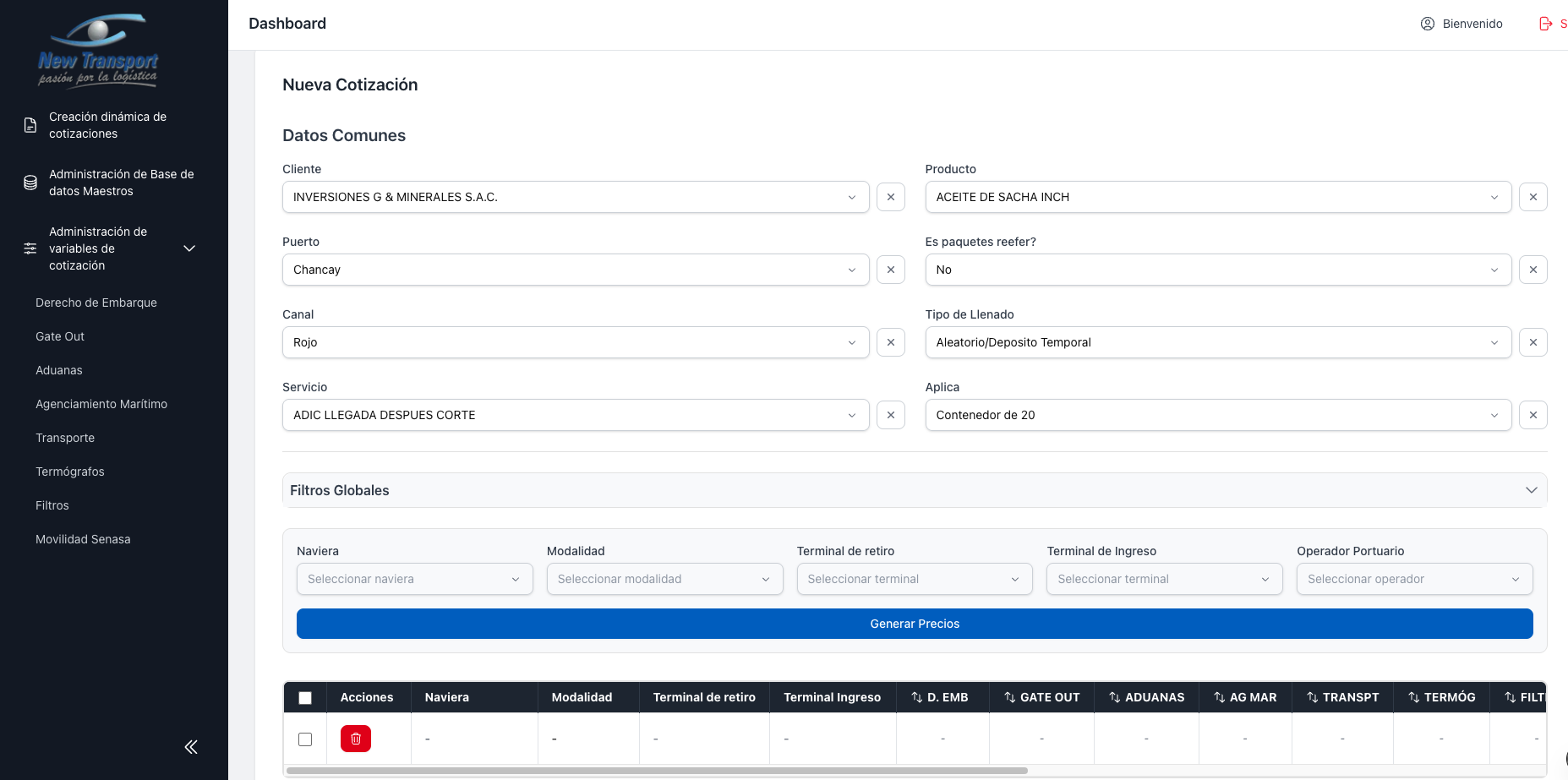1568x780 pixels.
Task: Collapse the sidebar using double chevron icon
Action: (x=191, y=746)
